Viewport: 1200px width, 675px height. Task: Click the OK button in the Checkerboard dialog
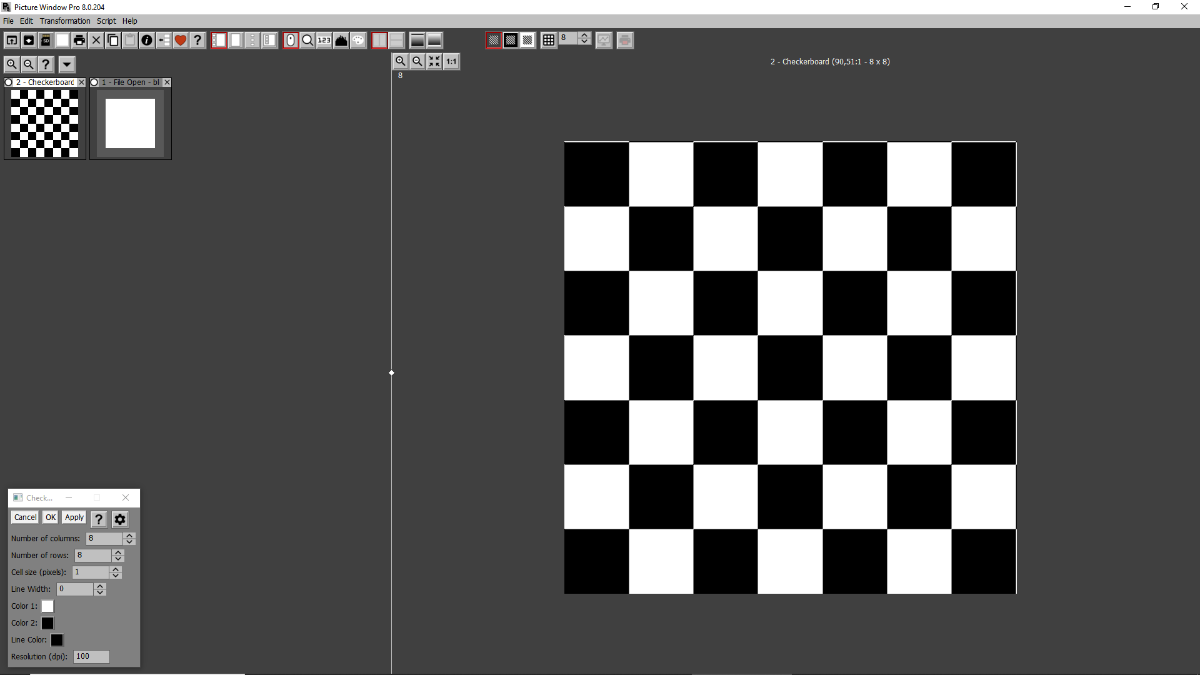pos(50,518)
